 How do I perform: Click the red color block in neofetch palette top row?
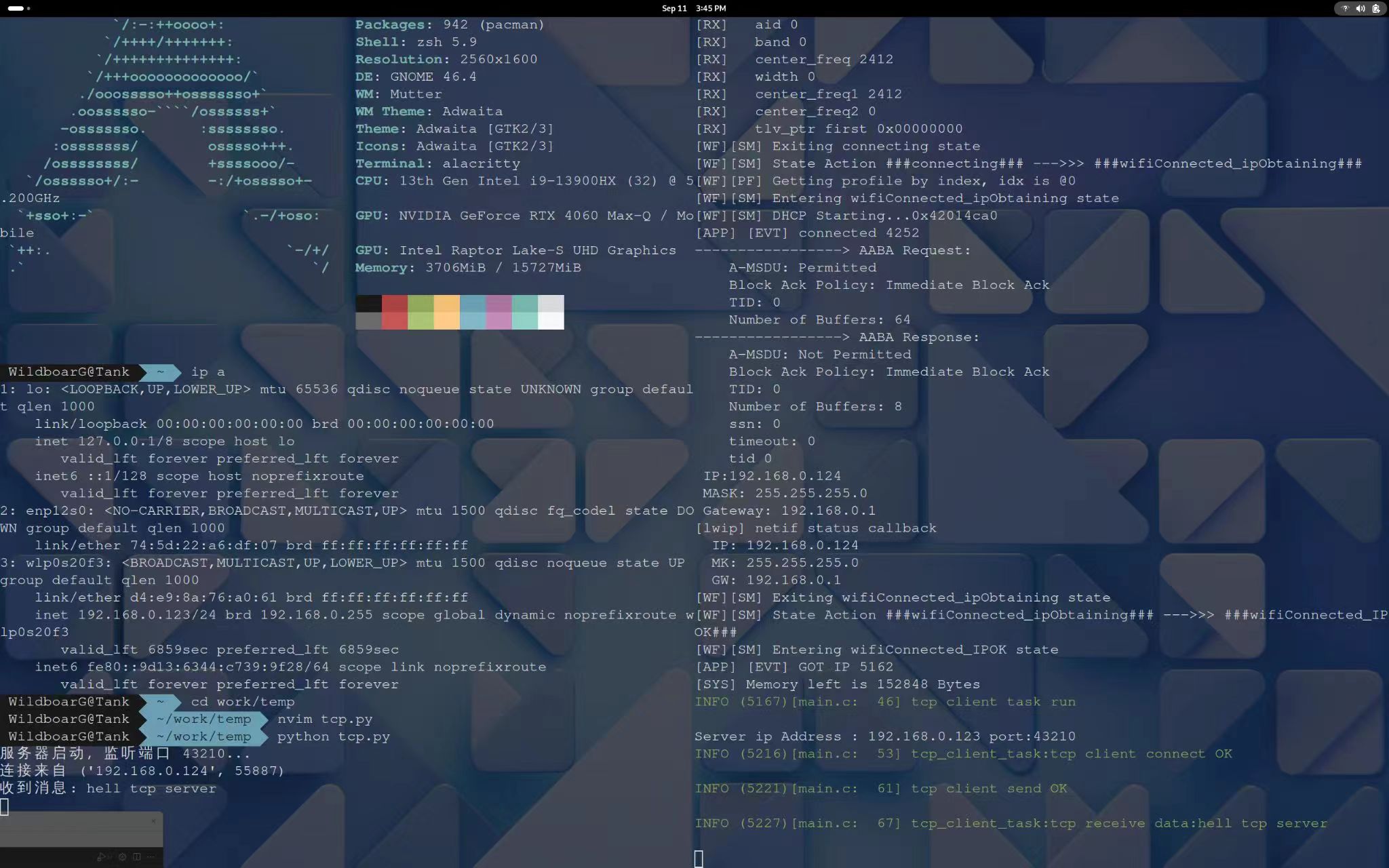(x=395, y=303)
